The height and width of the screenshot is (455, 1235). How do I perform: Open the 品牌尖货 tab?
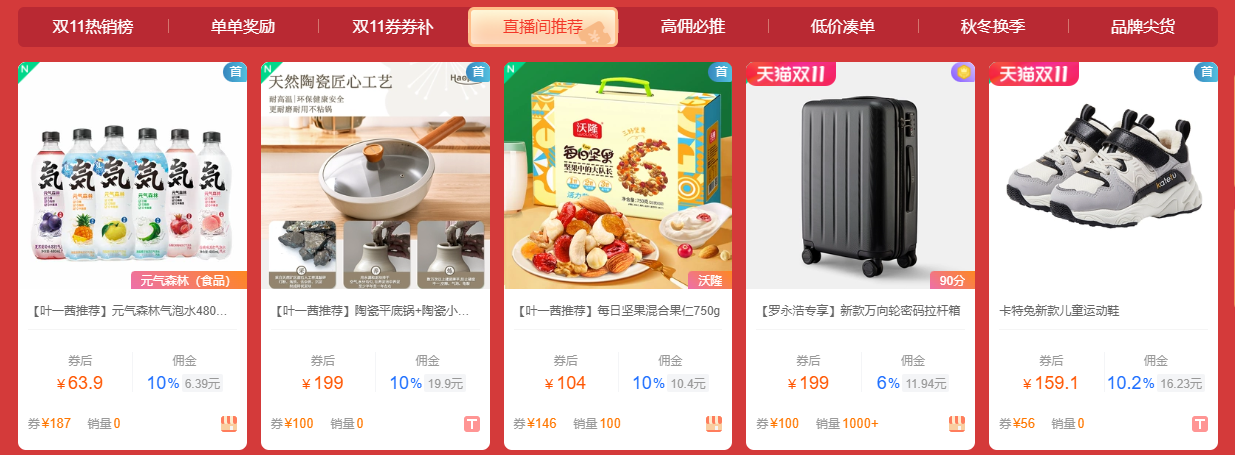click(1143, 27)
